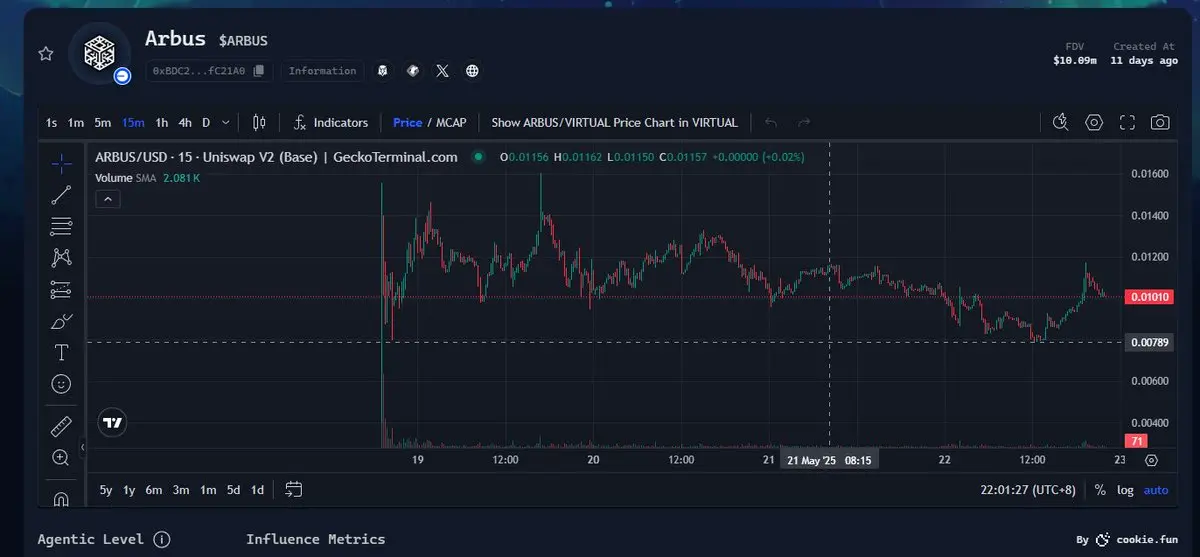The height and width of the screenshot is (557, 1200).
Task: Set the range to 5d
Action: pos(233,490)
